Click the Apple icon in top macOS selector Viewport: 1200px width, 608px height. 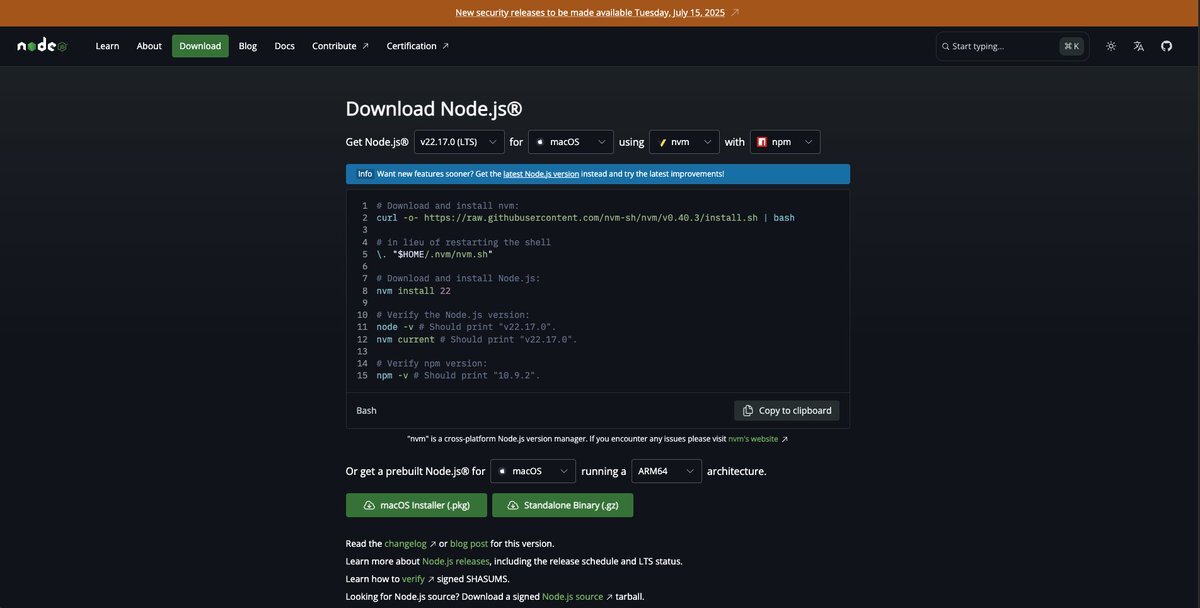(540, 142)
